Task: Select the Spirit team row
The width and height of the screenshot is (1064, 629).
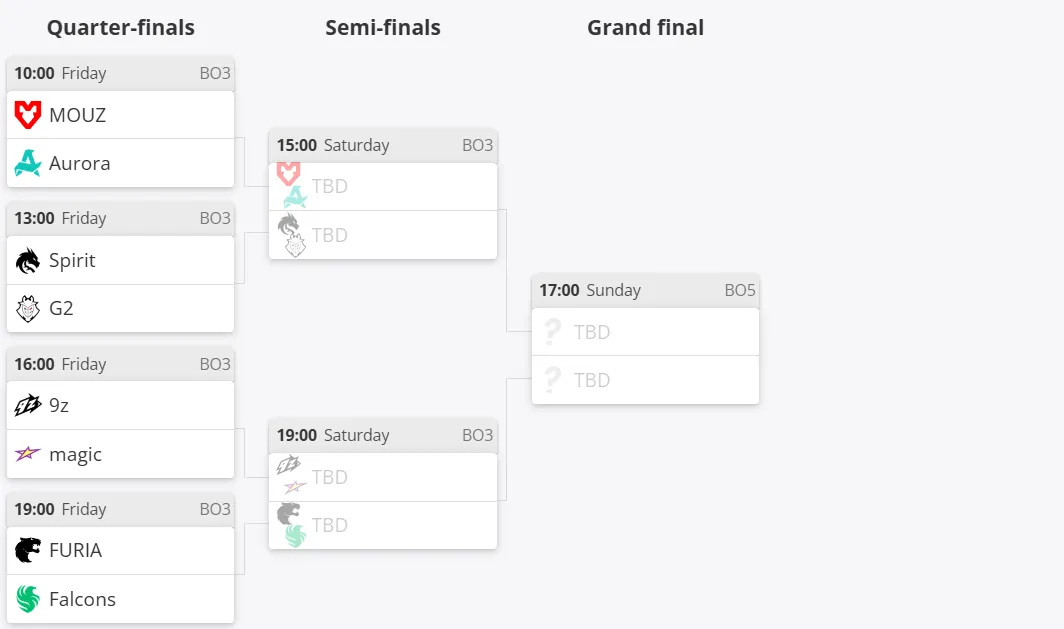Action: coord(120,261)
